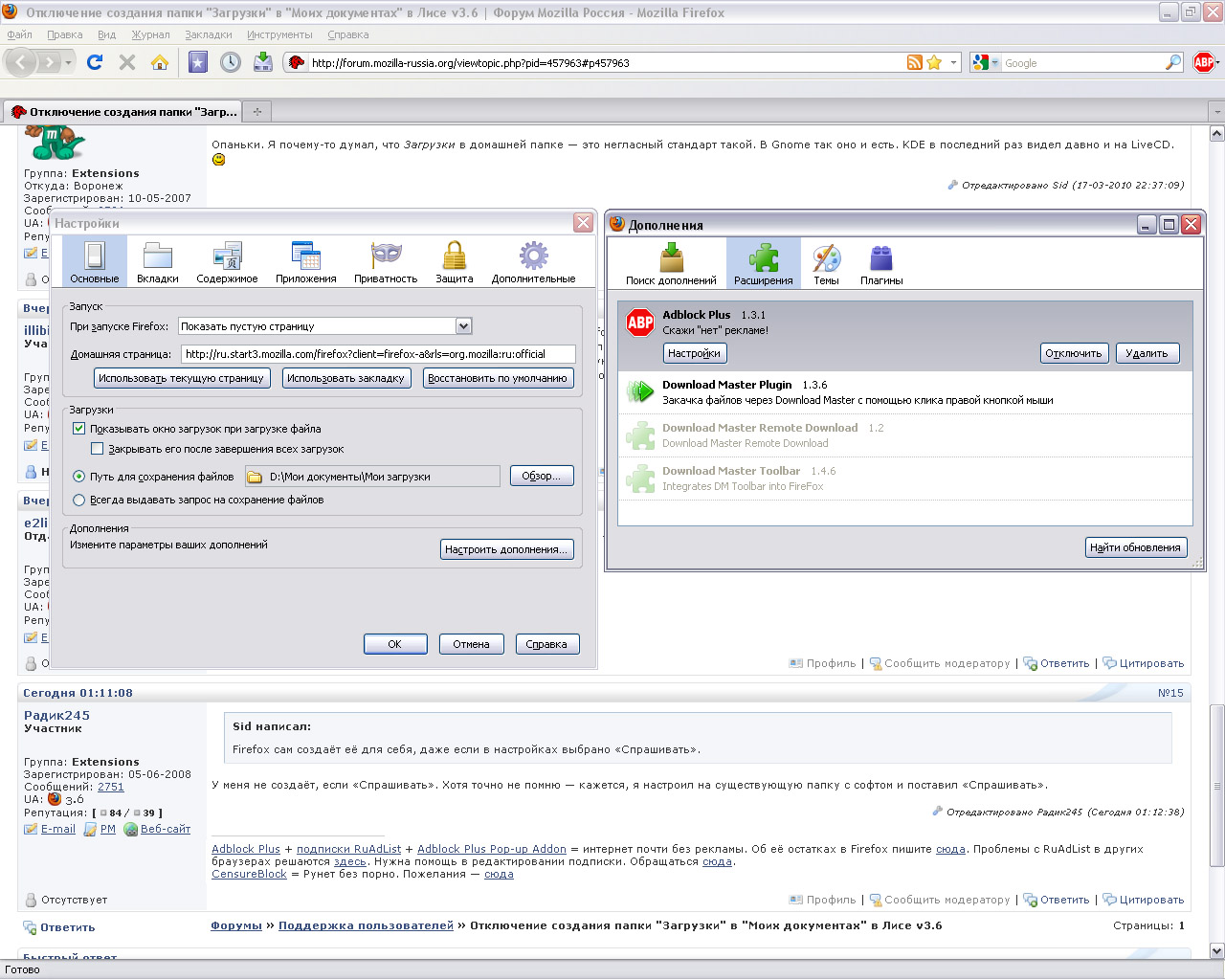1225x980 pixels.
Task: Select the Содержимое settings pane icon
Action: tap(227, 261)
